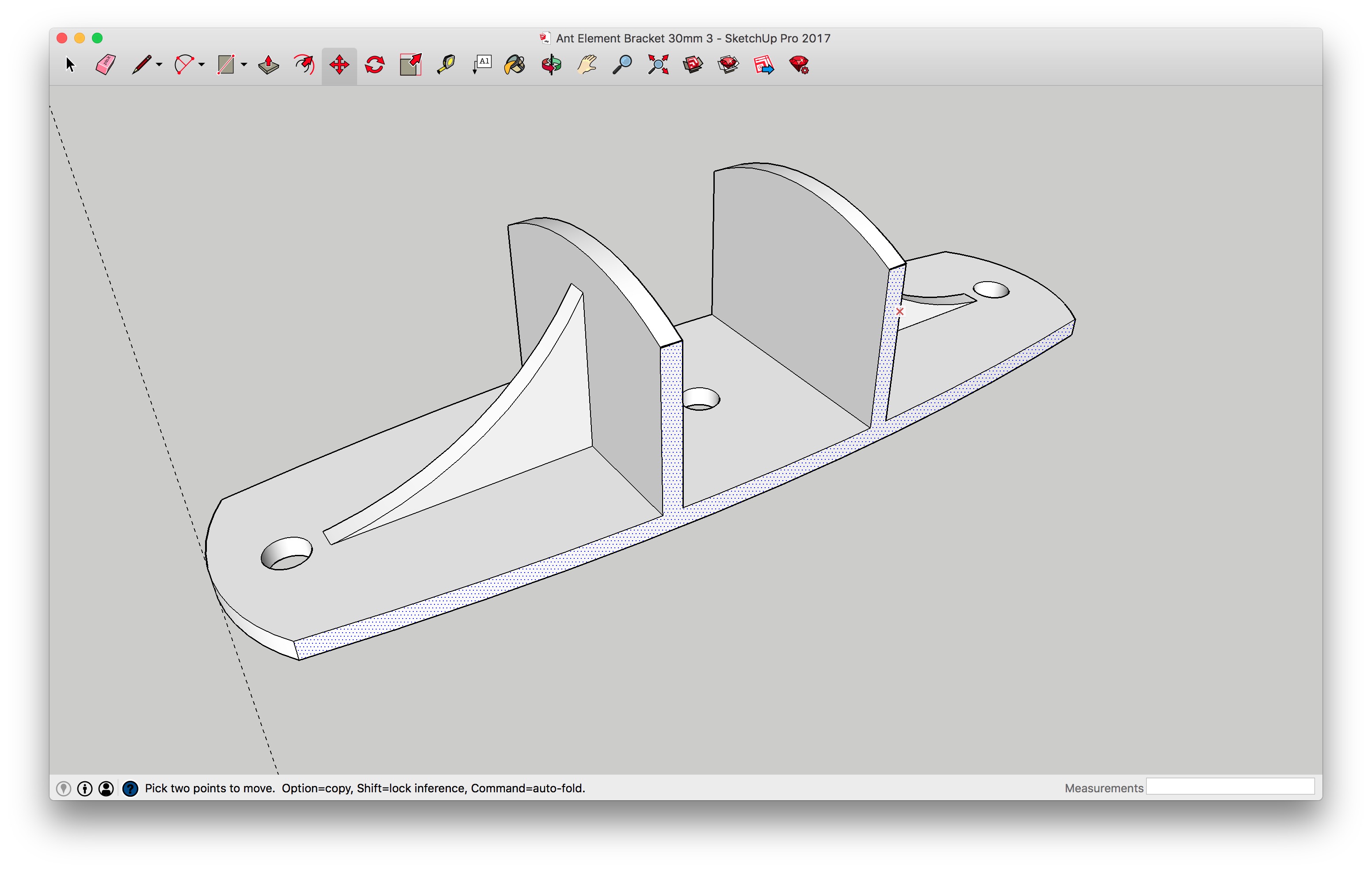This screenshot has height=871, width=1372.
Task: Click the Measurements input box
Action: click(1230, 787)
